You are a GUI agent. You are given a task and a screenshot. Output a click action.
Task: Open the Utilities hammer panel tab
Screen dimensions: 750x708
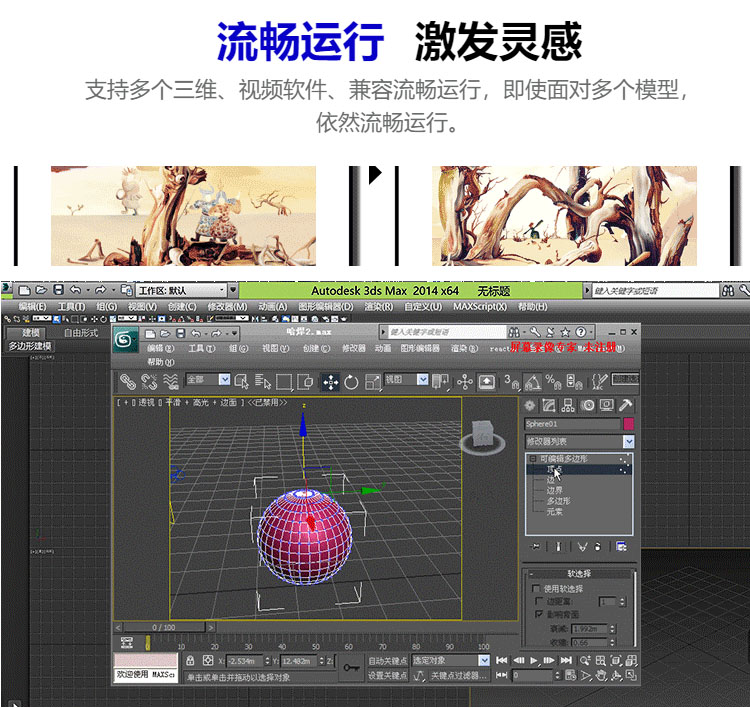click(625, 406)
